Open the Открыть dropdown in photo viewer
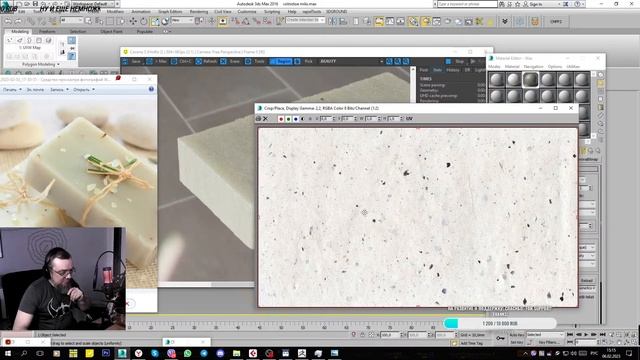 click(x=84, y=89)
